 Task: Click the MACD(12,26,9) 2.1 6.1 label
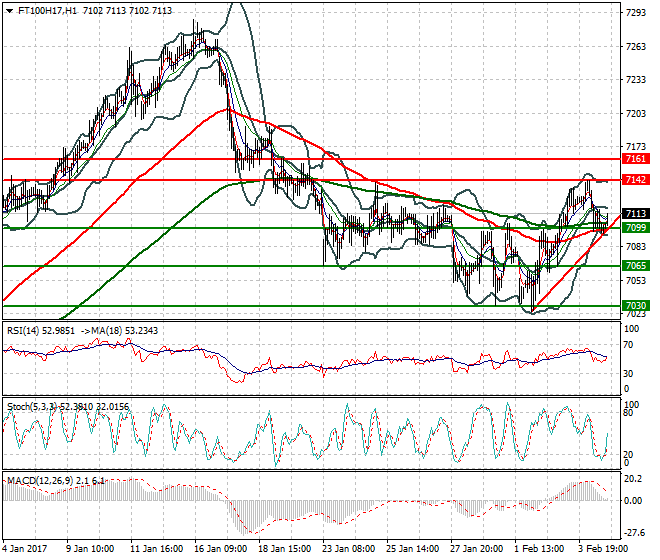(56, 480)
